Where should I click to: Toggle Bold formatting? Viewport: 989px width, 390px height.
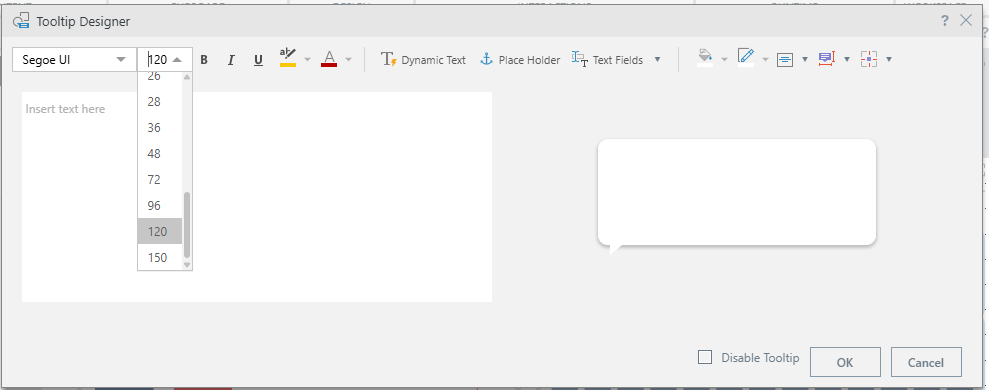(x=204, y=60)
